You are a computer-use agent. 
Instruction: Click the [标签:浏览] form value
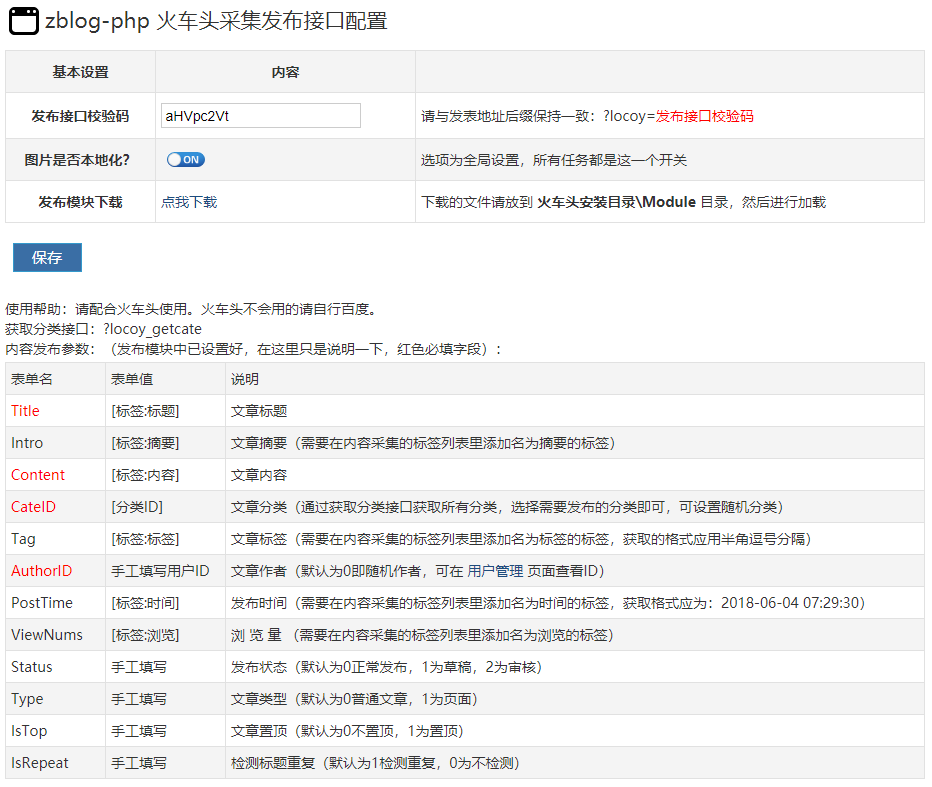tap(145, 635)
